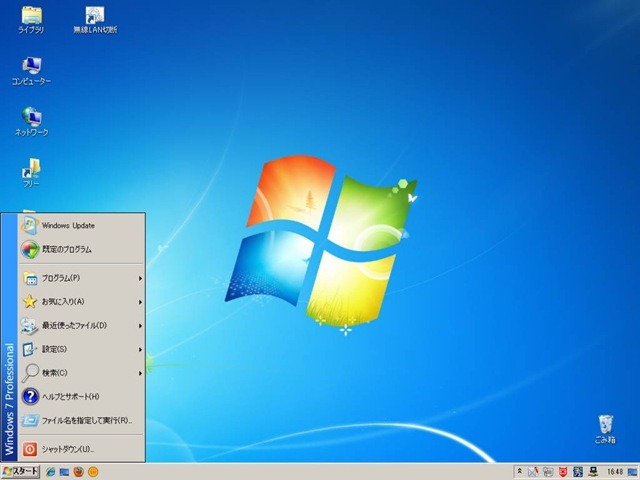
Task: Open 設定(S) menu entry
Action: (x=82, y=349)
